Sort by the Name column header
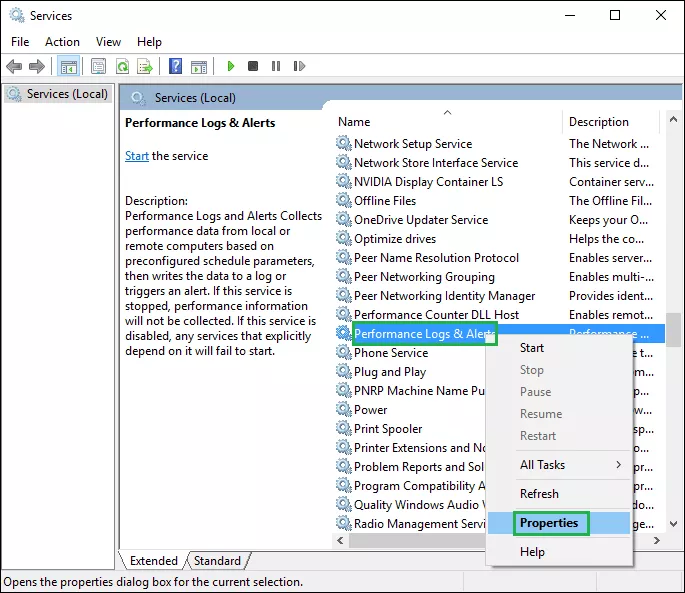The height and width of the screenshot is (593, 685). [448, 121]
